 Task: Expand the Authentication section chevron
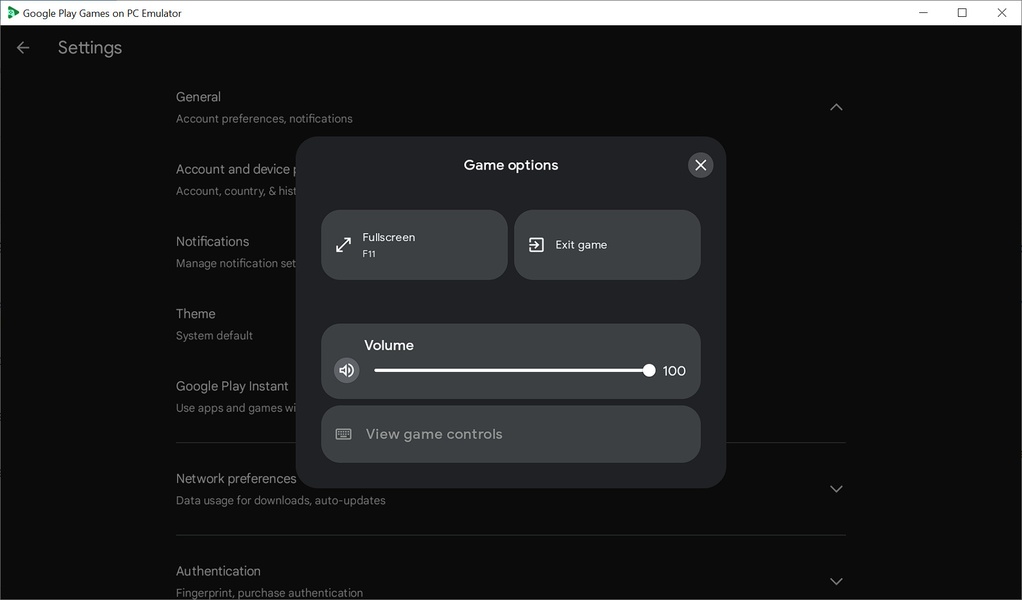pos(836,581)
